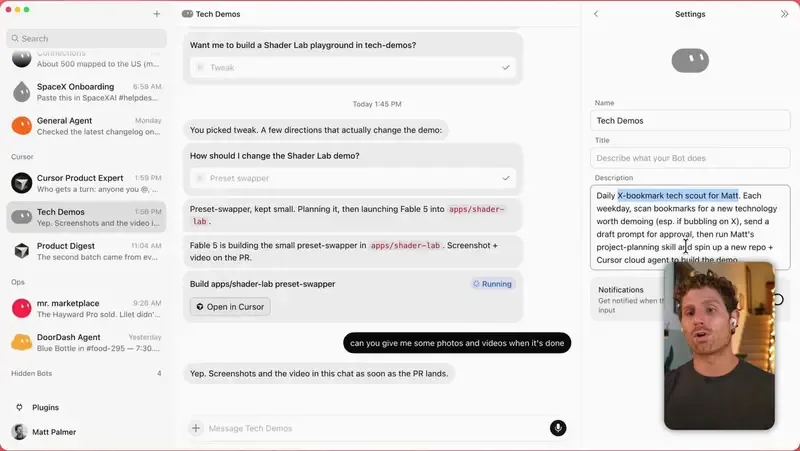
Task: Open the SpaceX Onboarding conversation
Action: coord(86,92)
